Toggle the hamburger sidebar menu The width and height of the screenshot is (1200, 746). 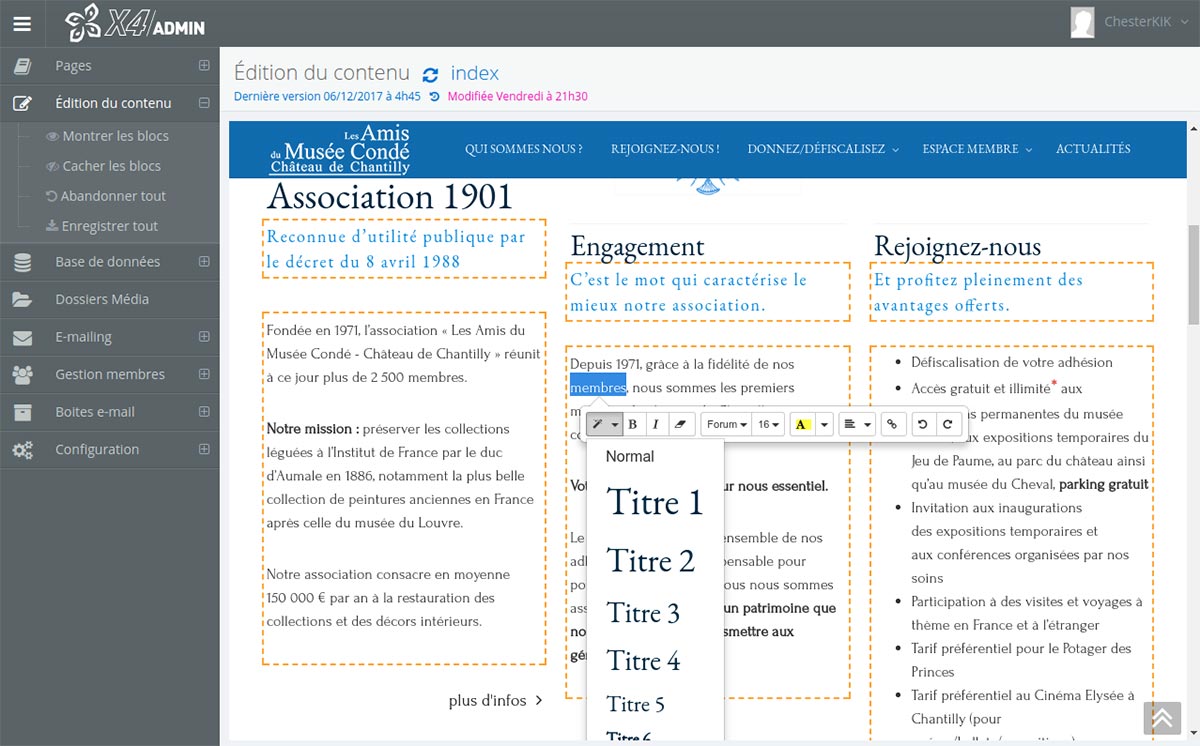[22, 22]
